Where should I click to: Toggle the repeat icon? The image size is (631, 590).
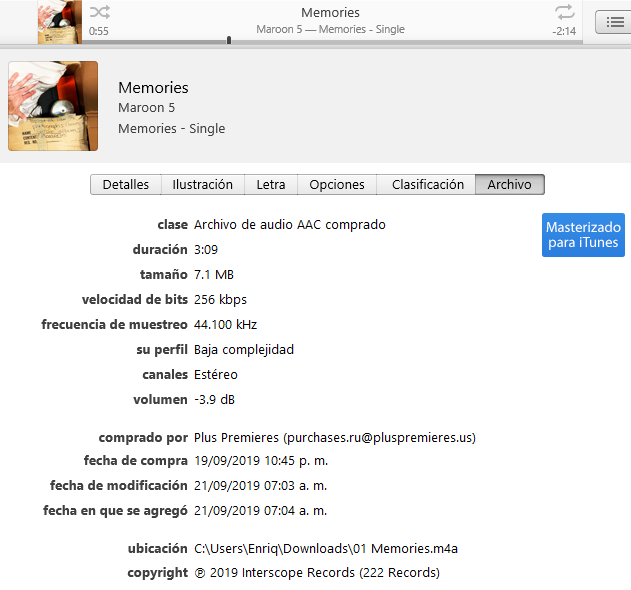[565, 12]
